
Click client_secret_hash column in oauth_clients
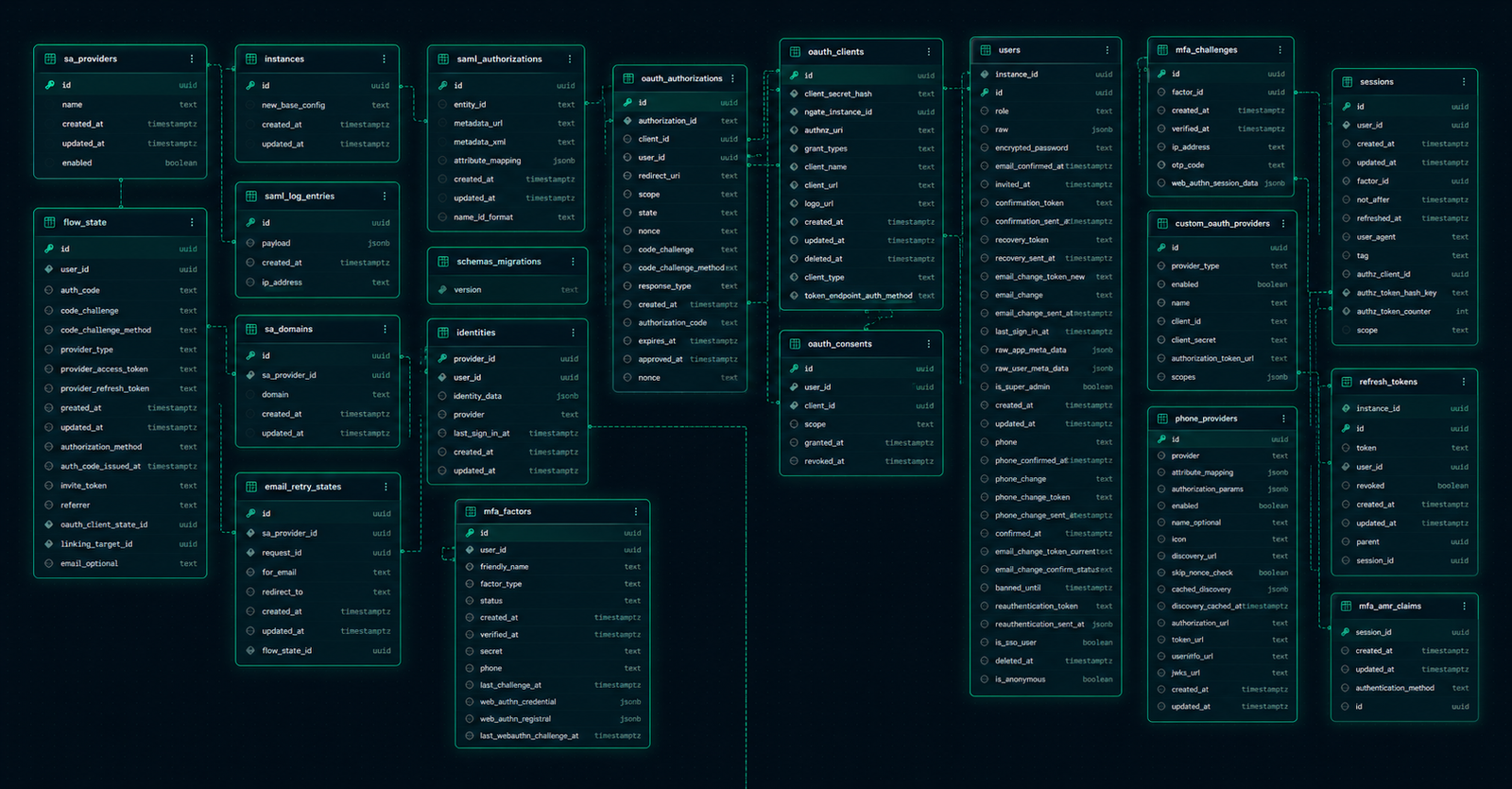pyautogui.click(x=861, y=94)
